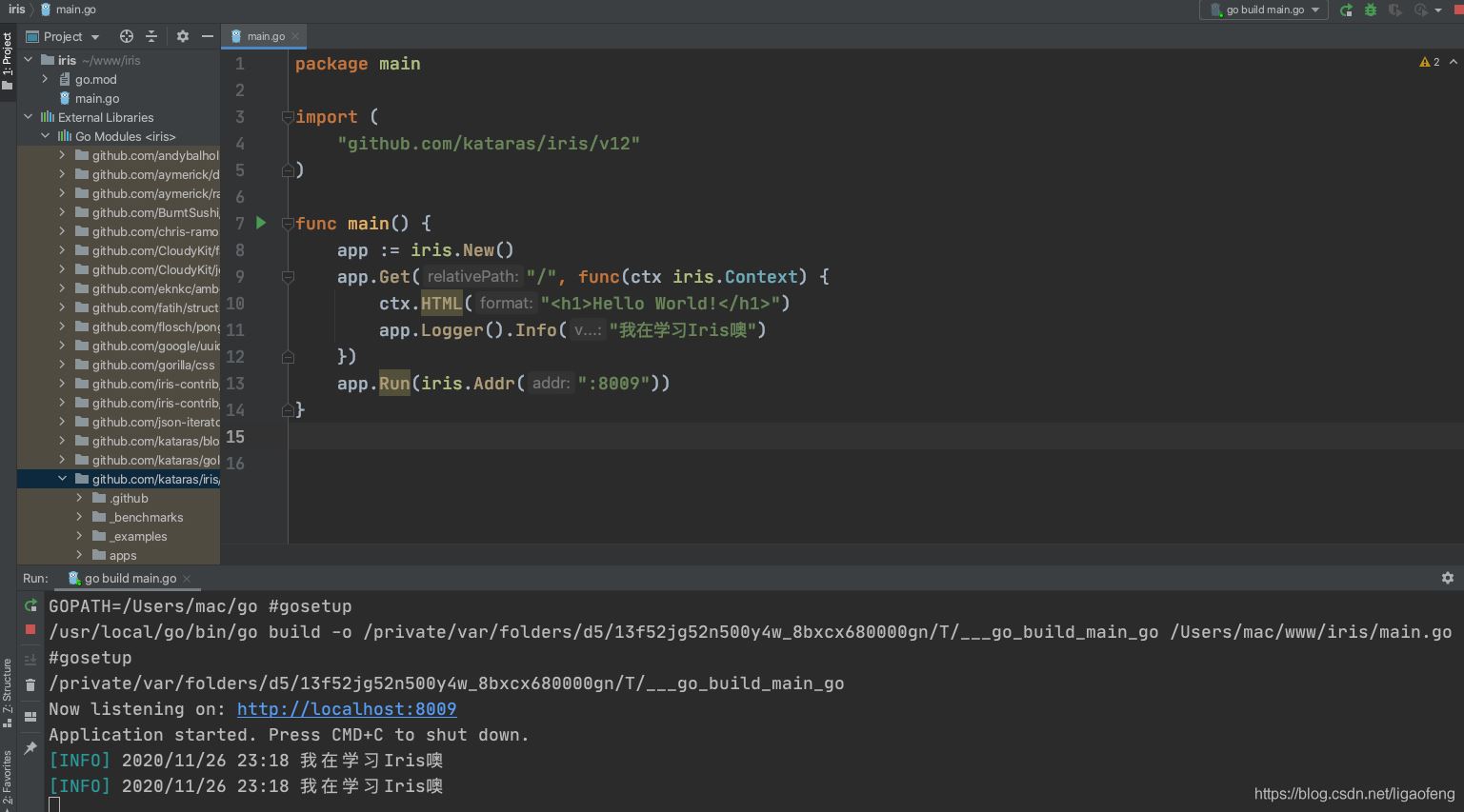Clear console output with the trash icon
Viewport: 1464px width, 812px height.
click(x=30, y=684)
